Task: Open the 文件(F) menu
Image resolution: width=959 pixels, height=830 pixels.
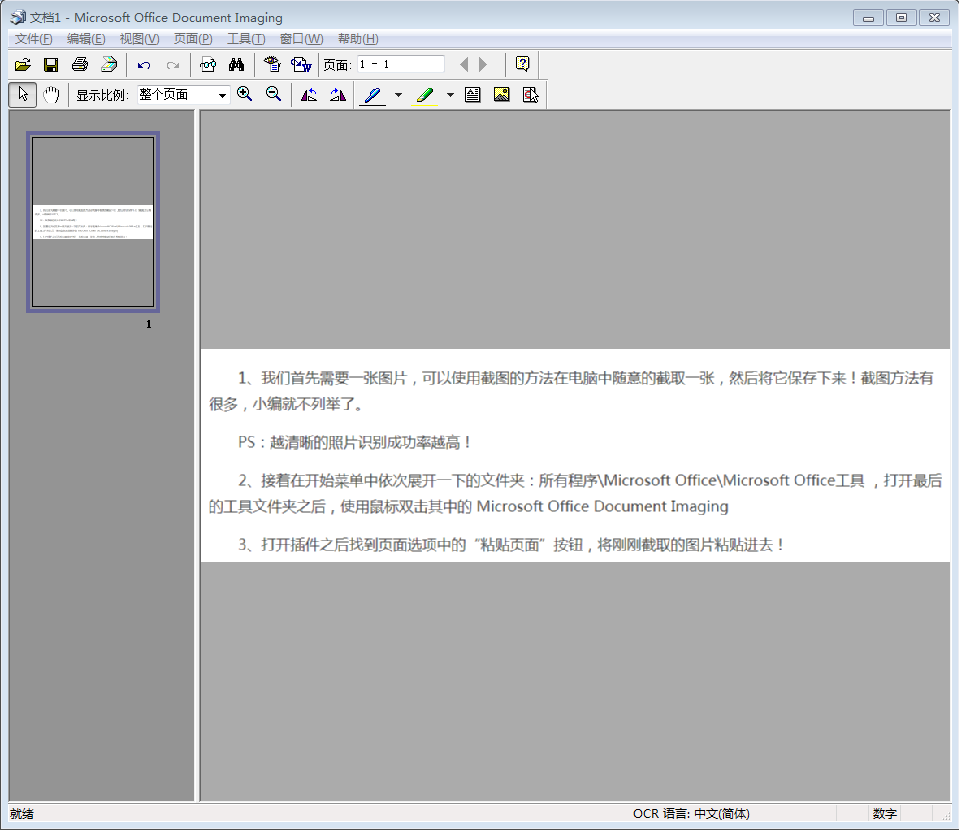Action: [x=34, y=39]
